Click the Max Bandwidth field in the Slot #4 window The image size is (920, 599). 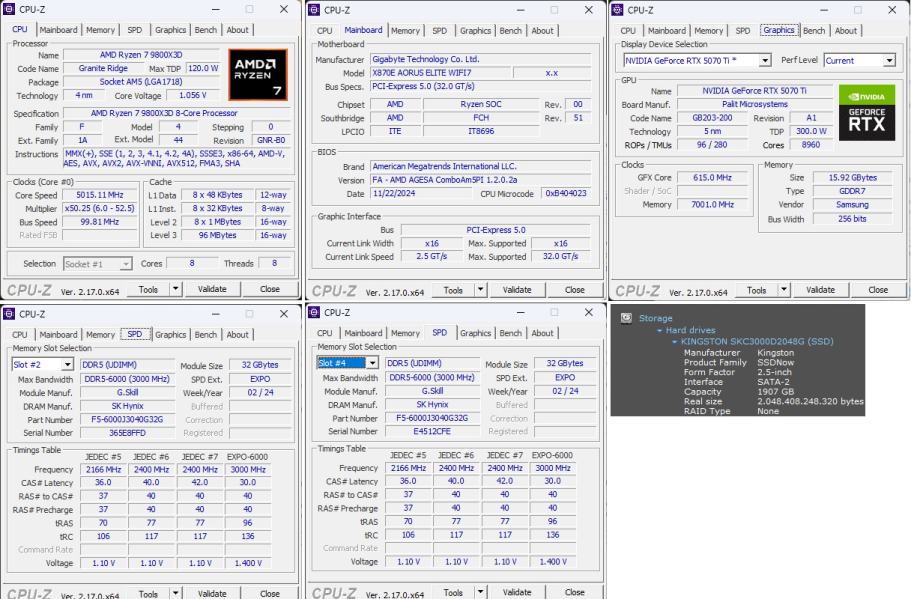point(432,377)
